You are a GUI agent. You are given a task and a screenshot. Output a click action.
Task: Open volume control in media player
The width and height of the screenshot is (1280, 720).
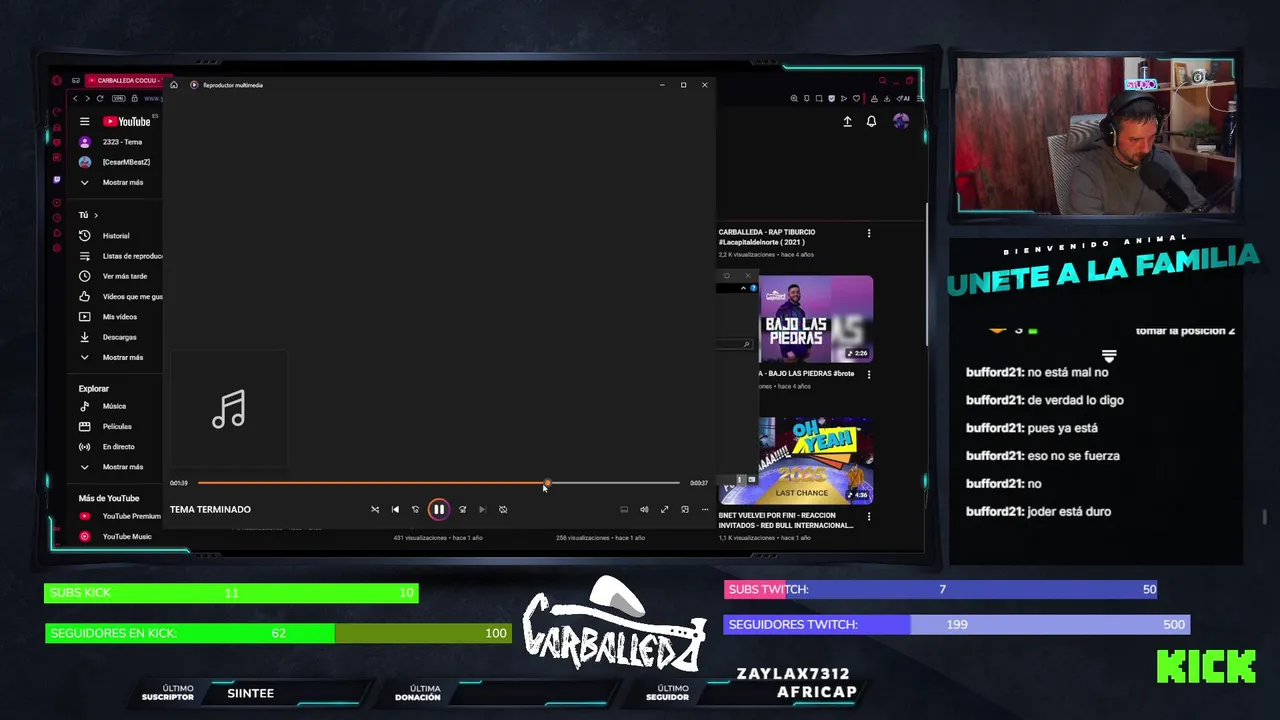644,509
